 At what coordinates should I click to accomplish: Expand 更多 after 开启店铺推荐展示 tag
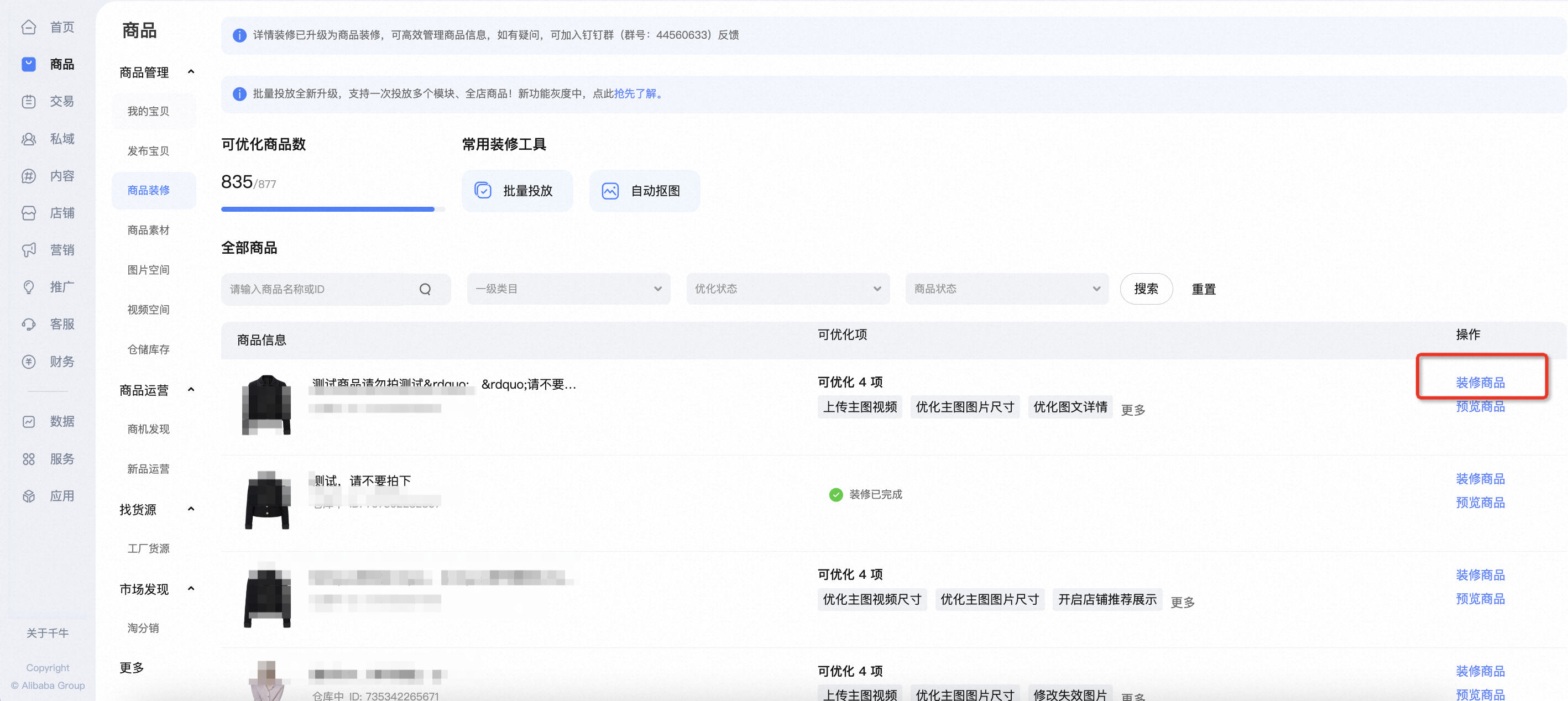pos(1182,602)
